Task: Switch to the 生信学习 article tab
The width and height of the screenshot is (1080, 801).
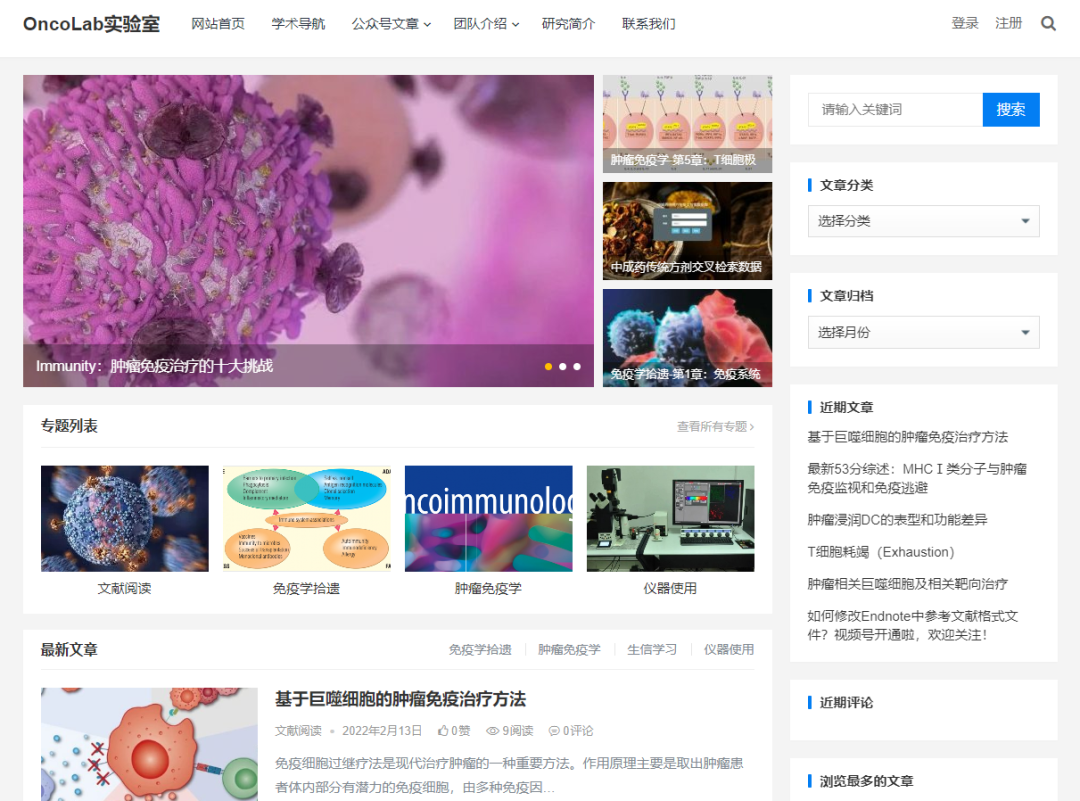Action: point(652,650)
